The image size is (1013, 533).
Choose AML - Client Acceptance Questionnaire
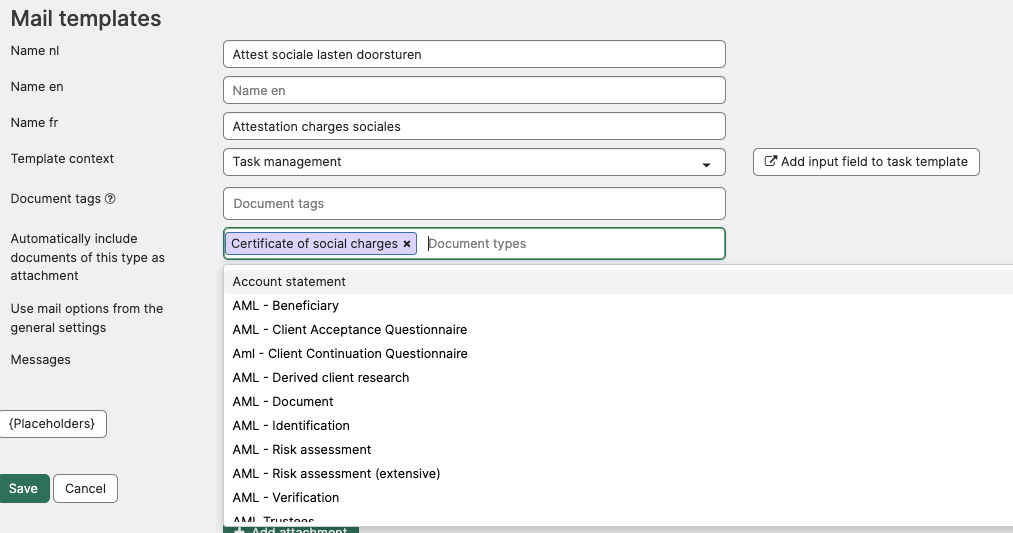coord(618,329)
